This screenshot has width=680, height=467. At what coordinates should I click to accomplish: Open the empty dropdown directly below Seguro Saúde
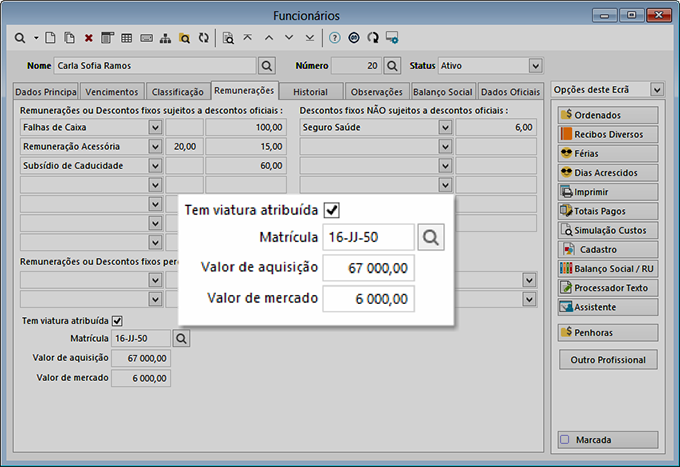445,147
